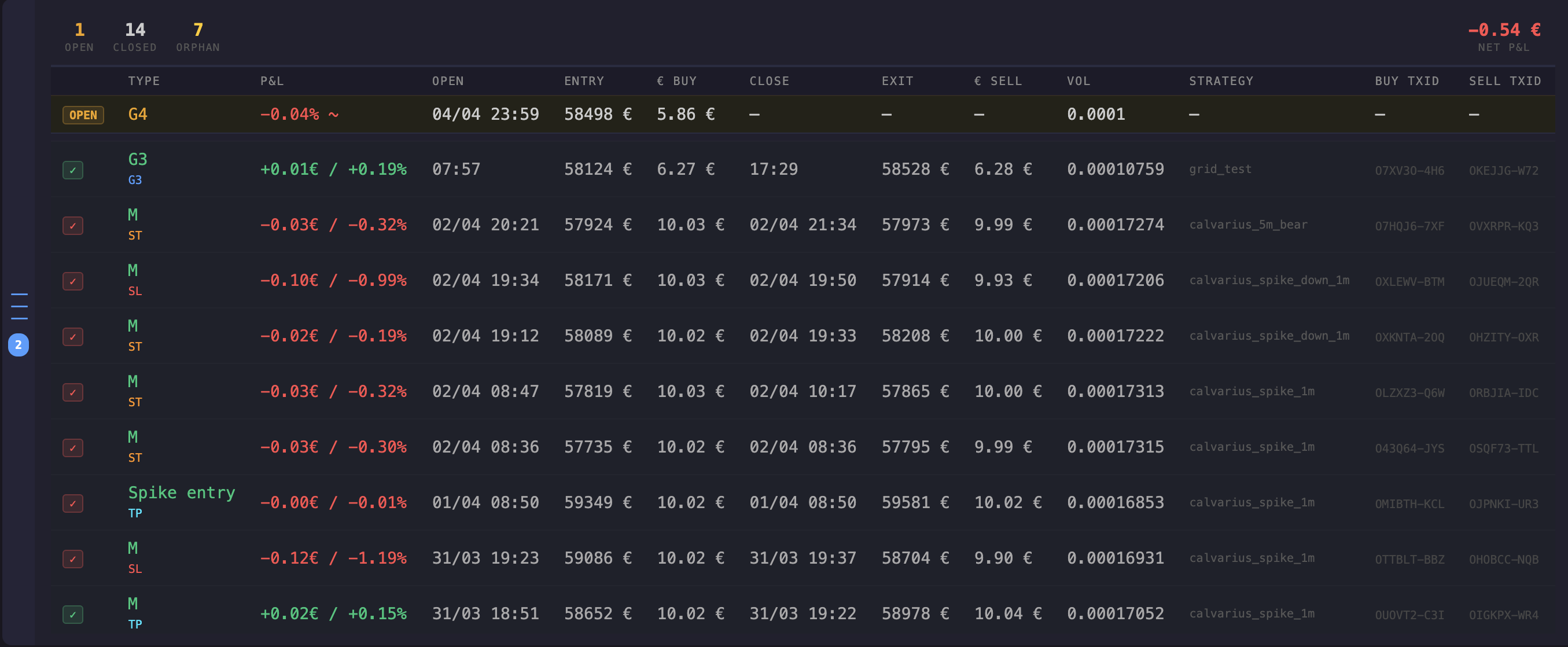
Task: Click the STRATEGY column header
Action: coord(1220,80)
